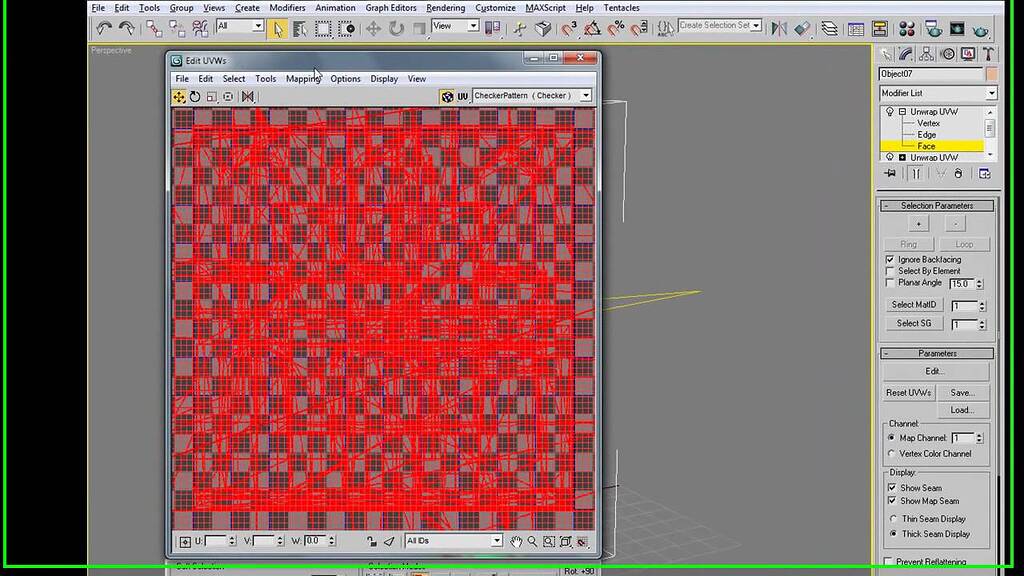This screenshot has width=1024, height=576.
Task: Activate the Rotate tool in Edit UVWs
Action: 195,96
